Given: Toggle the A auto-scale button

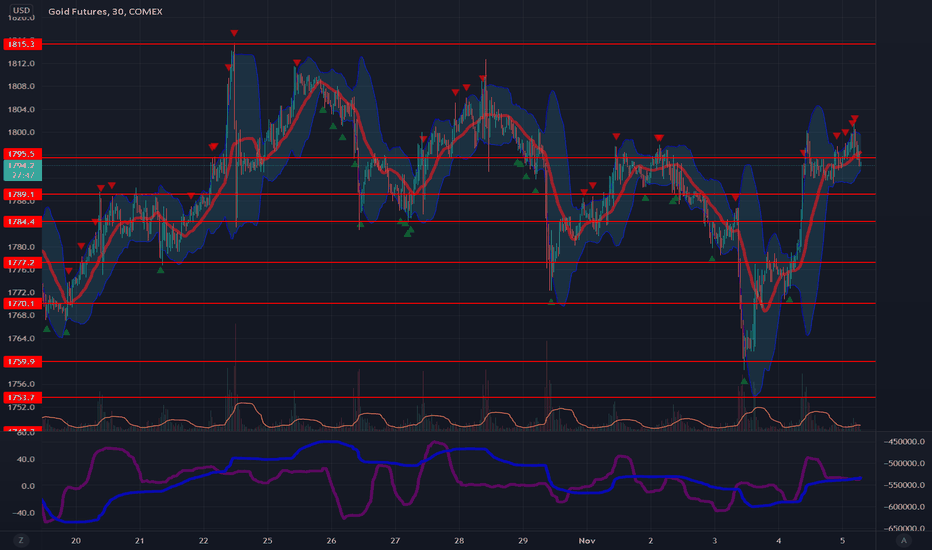Looking at the screenshot, I should [903, 540].
